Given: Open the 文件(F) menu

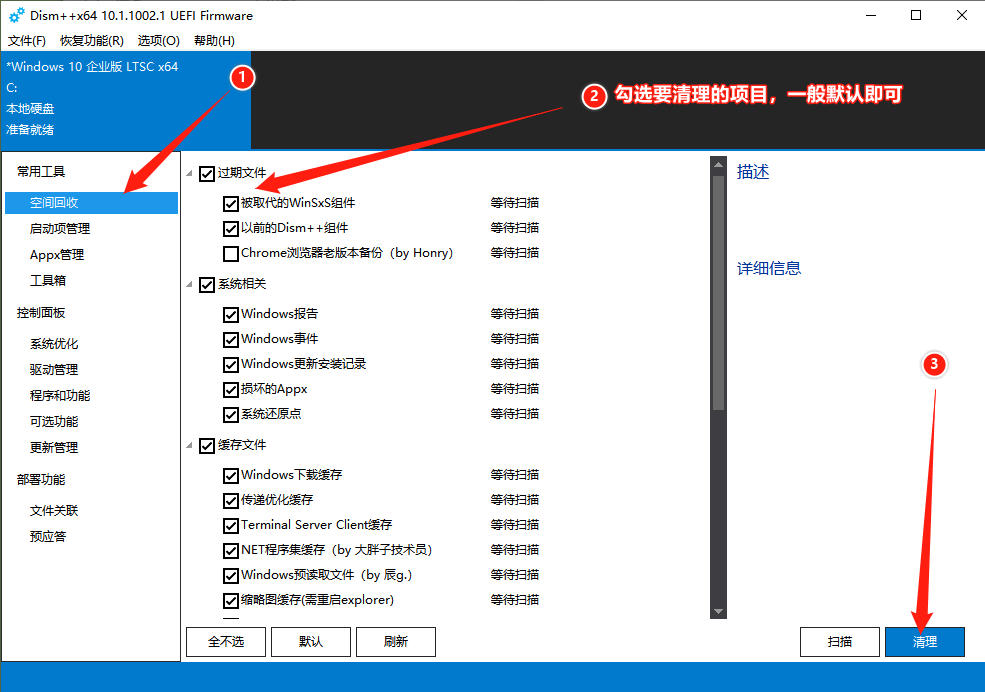Looking at the screenshot, I should (x=26, y=41).
